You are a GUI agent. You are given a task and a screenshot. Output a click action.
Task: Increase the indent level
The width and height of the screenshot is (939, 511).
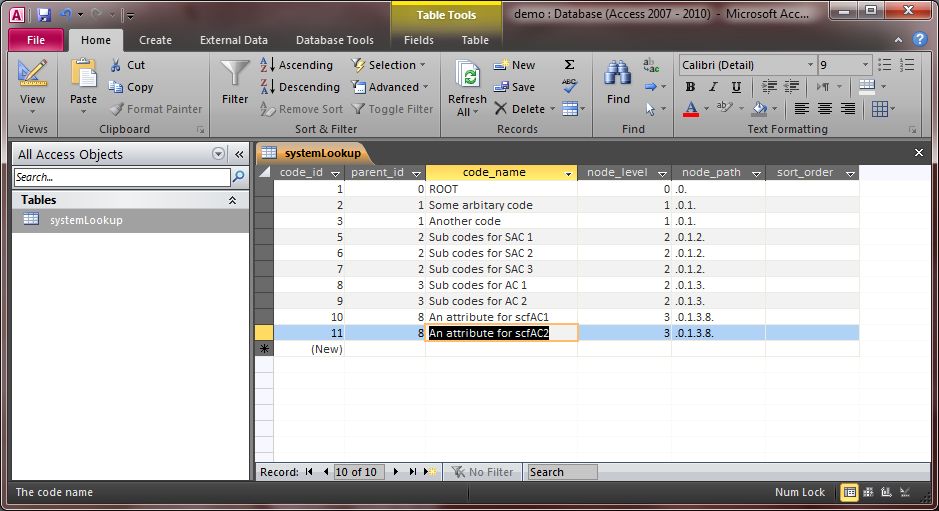point(792,87)
